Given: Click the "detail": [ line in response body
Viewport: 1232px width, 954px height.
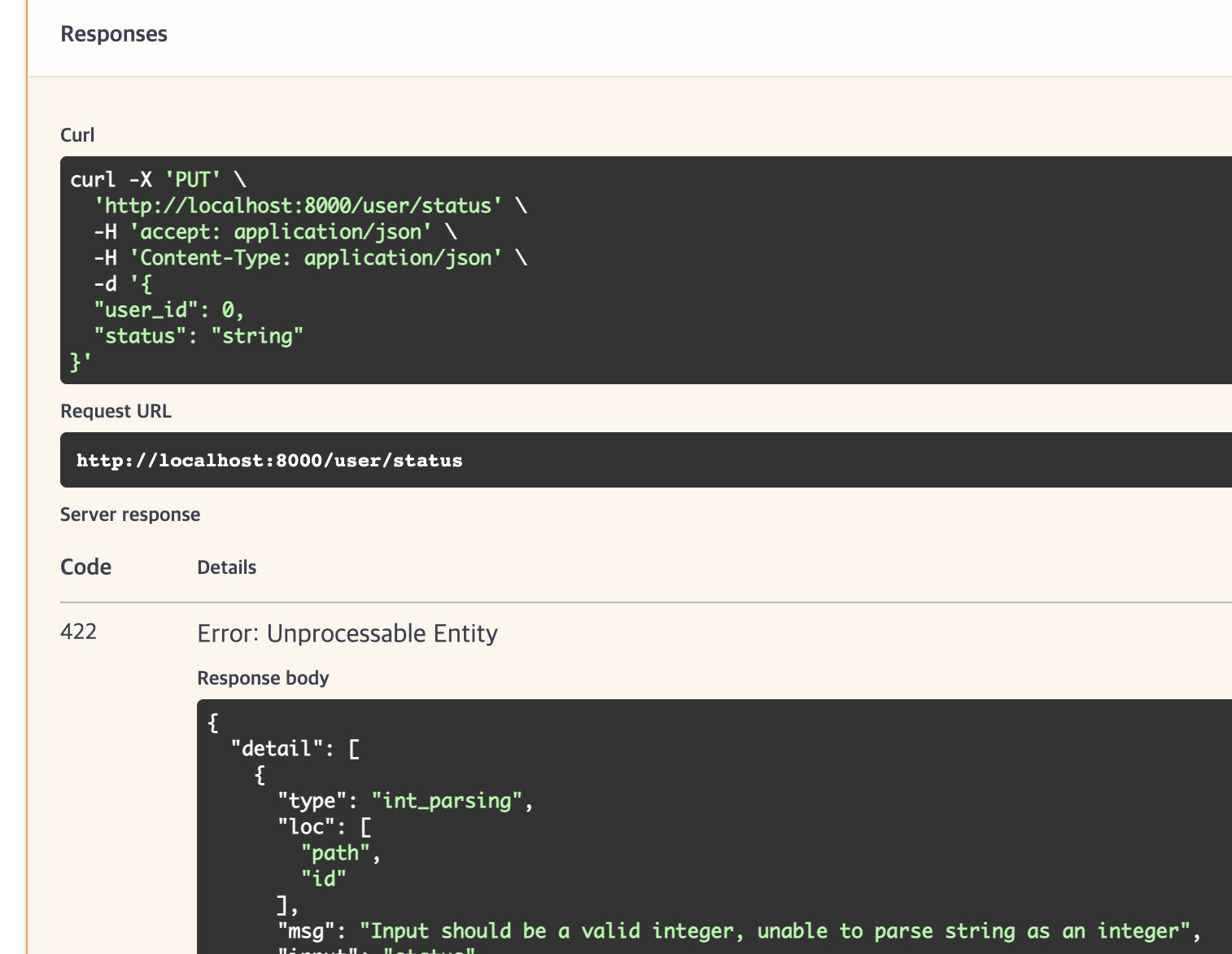Looking at the screenshot, I should point(295,748).
